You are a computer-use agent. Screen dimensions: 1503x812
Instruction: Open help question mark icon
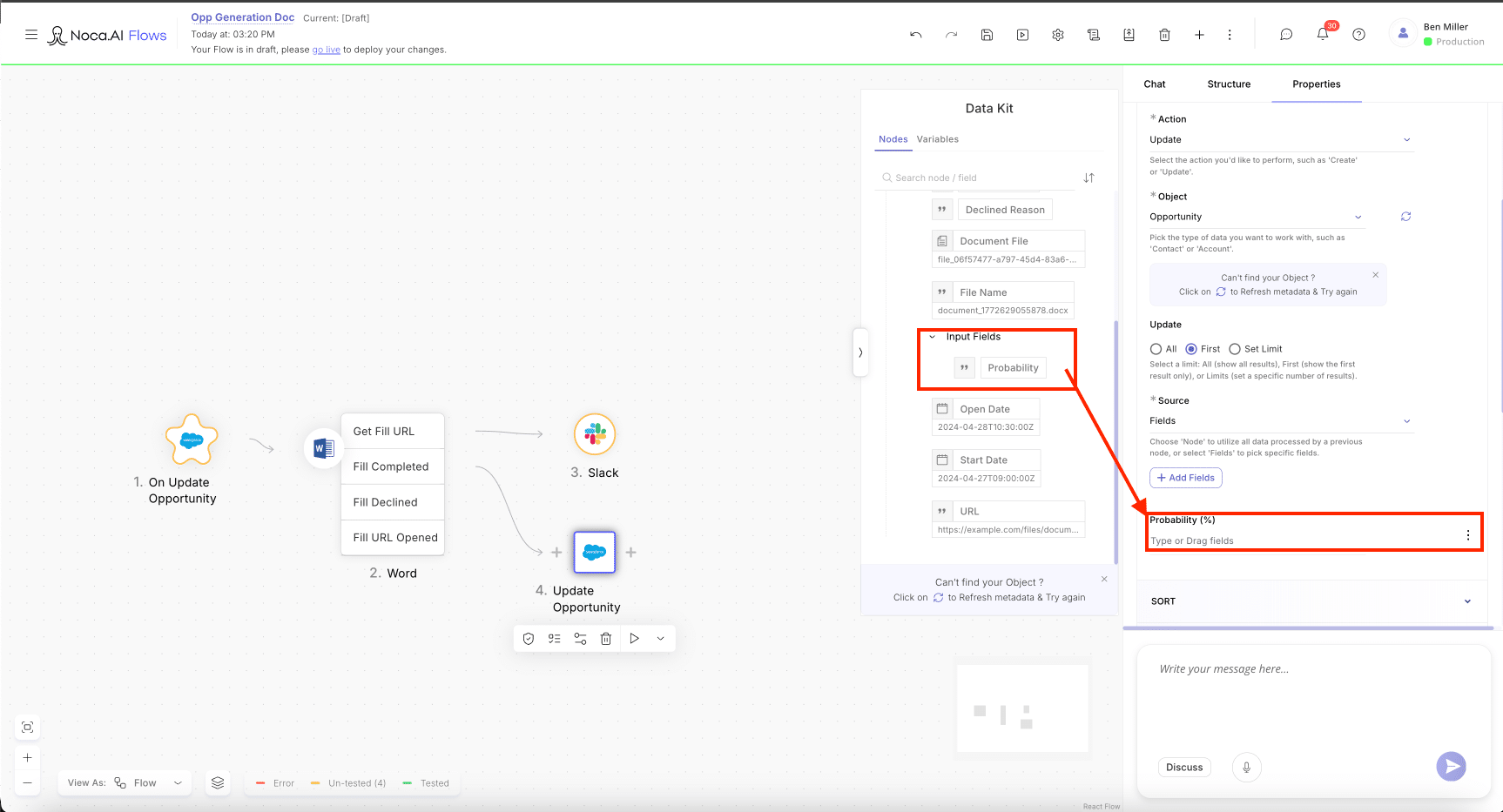[x=1358, y=35]
